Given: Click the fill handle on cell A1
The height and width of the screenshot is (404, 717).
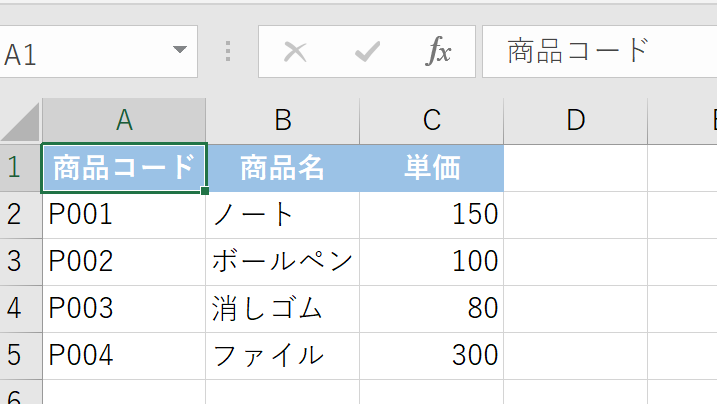Looking at the screenshot, I should pyautogui.click(x=205, y=191).
